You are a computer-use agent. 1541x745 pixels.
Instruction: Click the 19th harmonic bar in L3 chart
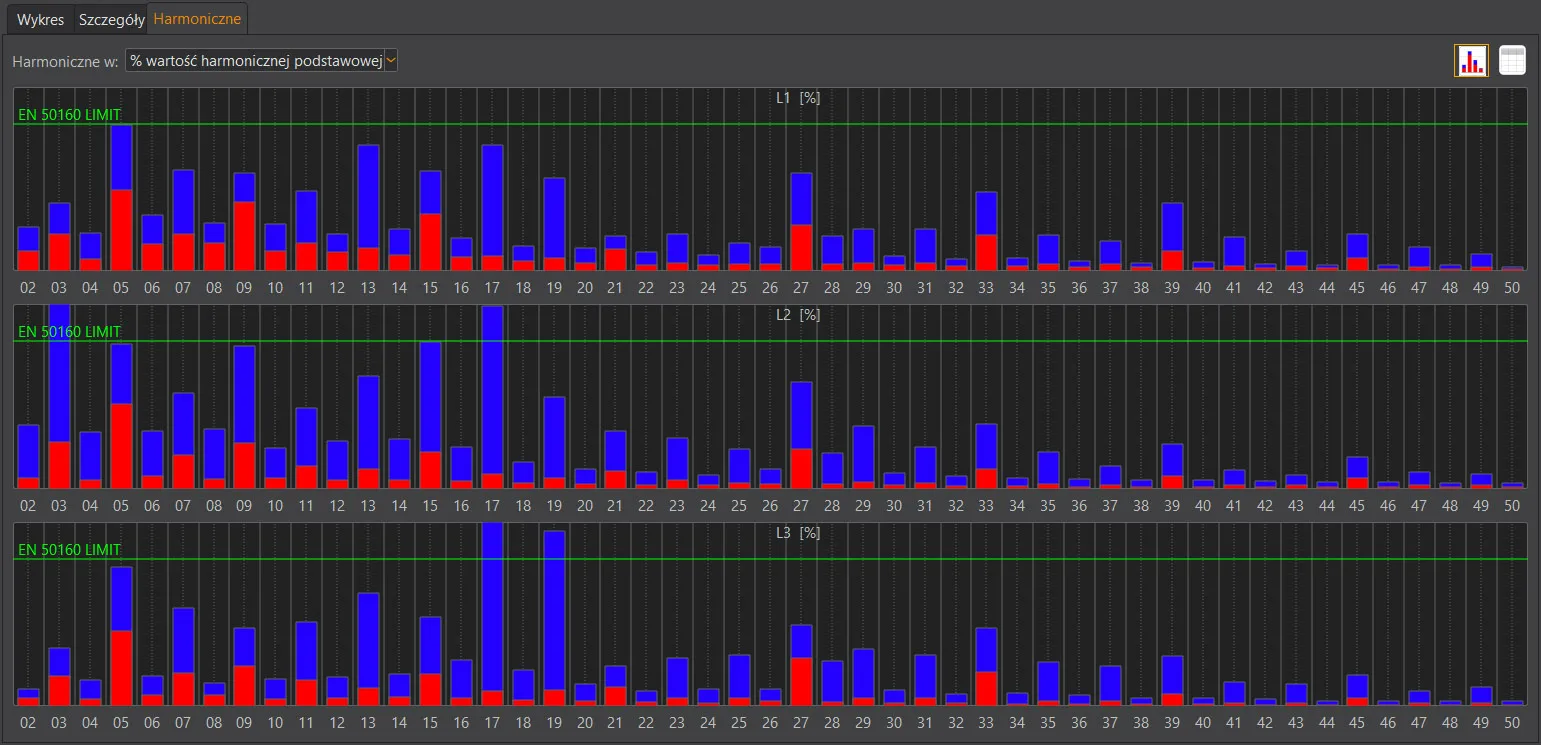(555, 618)
